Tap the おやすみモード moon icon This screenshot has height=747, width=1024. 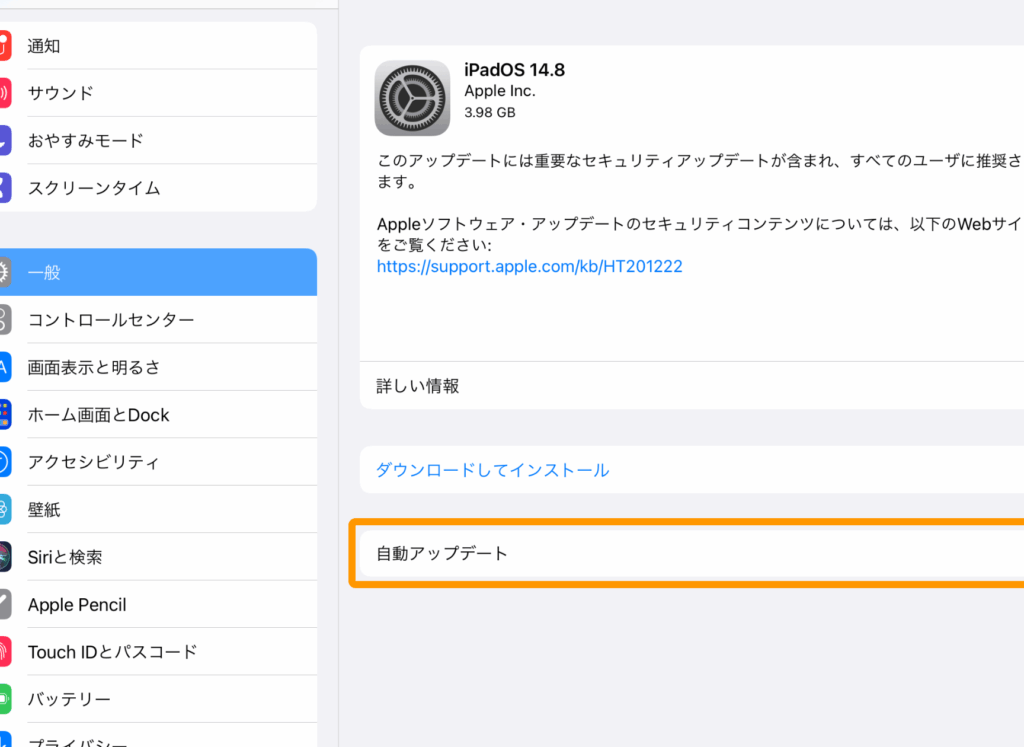pyautogui.click(x=5, y=140)
